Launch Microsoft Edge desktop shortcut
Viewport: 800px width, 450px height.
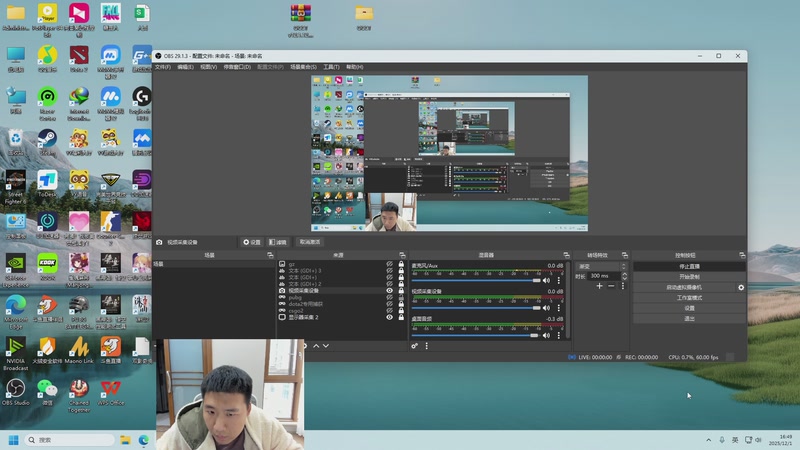pyautogui.click(x=16, y=311)
